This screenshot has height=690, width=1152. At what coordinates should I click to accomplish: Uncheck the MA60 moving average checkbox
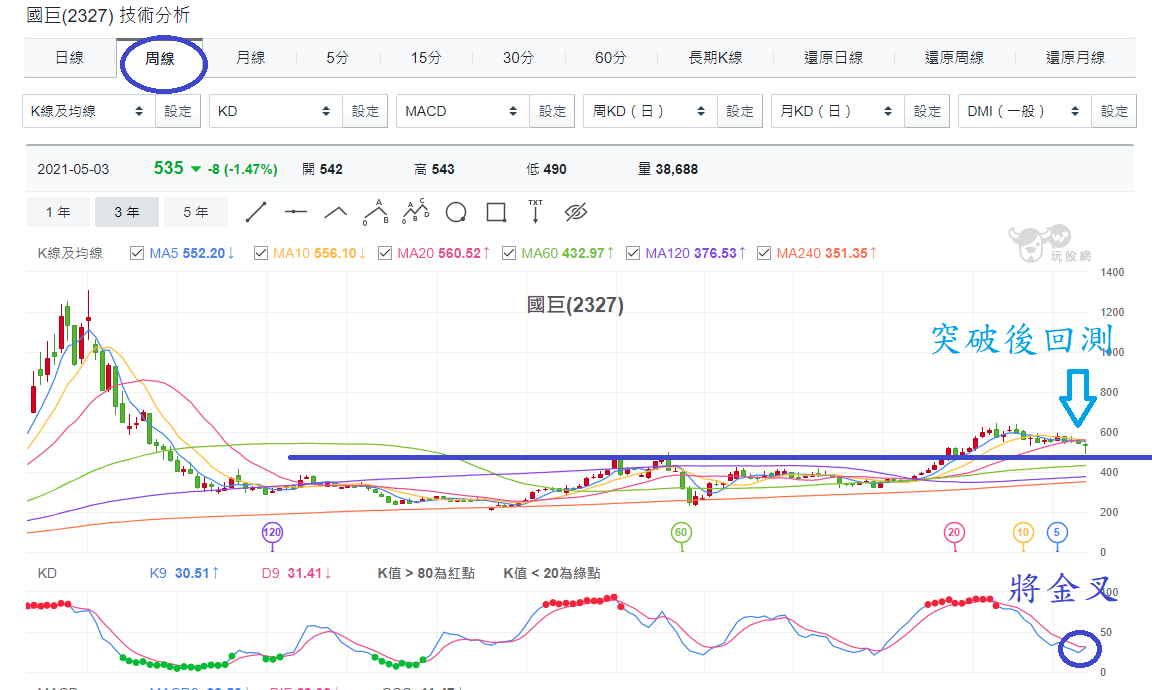(x=509, y=254)
